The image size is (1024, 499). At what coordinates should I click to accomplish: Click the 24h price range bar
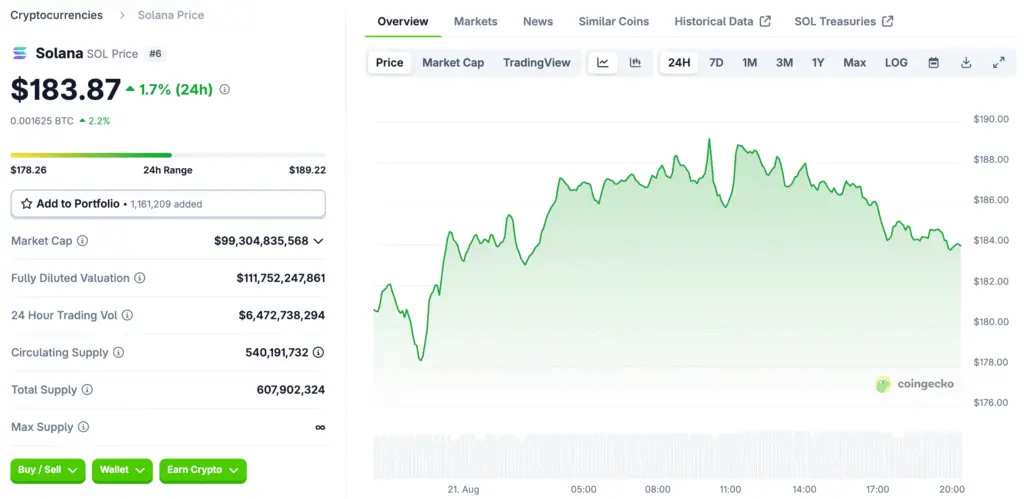167,155
